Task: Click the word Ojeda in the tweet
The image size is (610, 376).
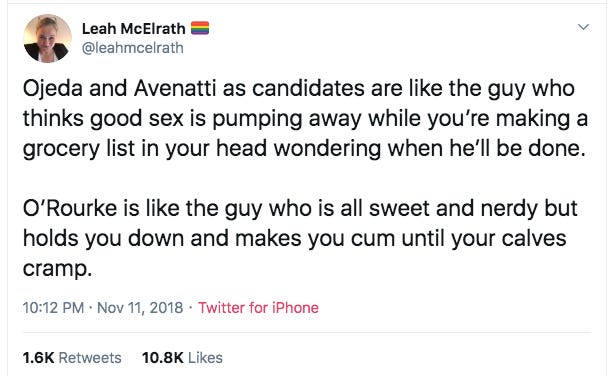Action: 53,89
